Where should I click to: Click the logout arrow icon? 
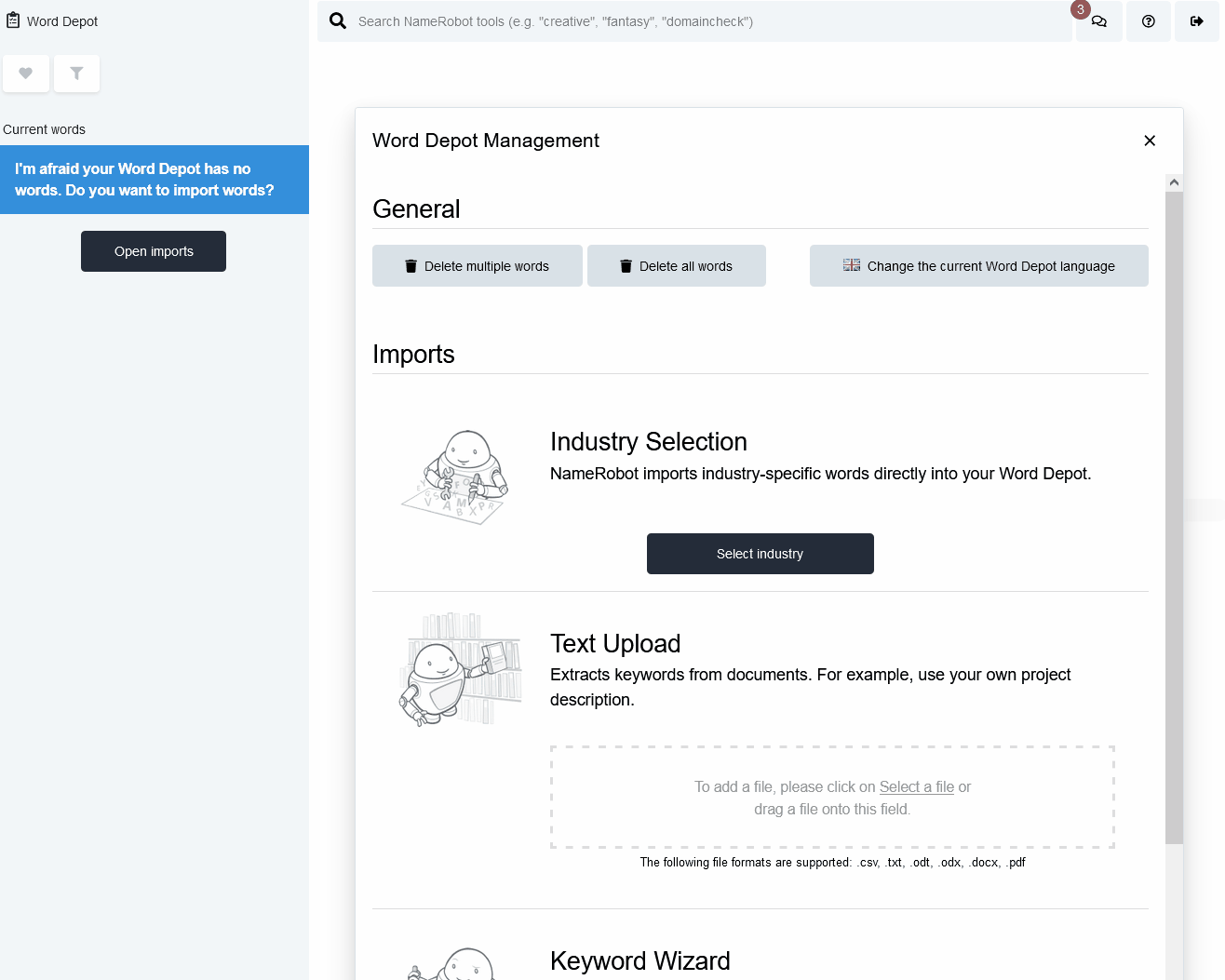[1197, 21]
